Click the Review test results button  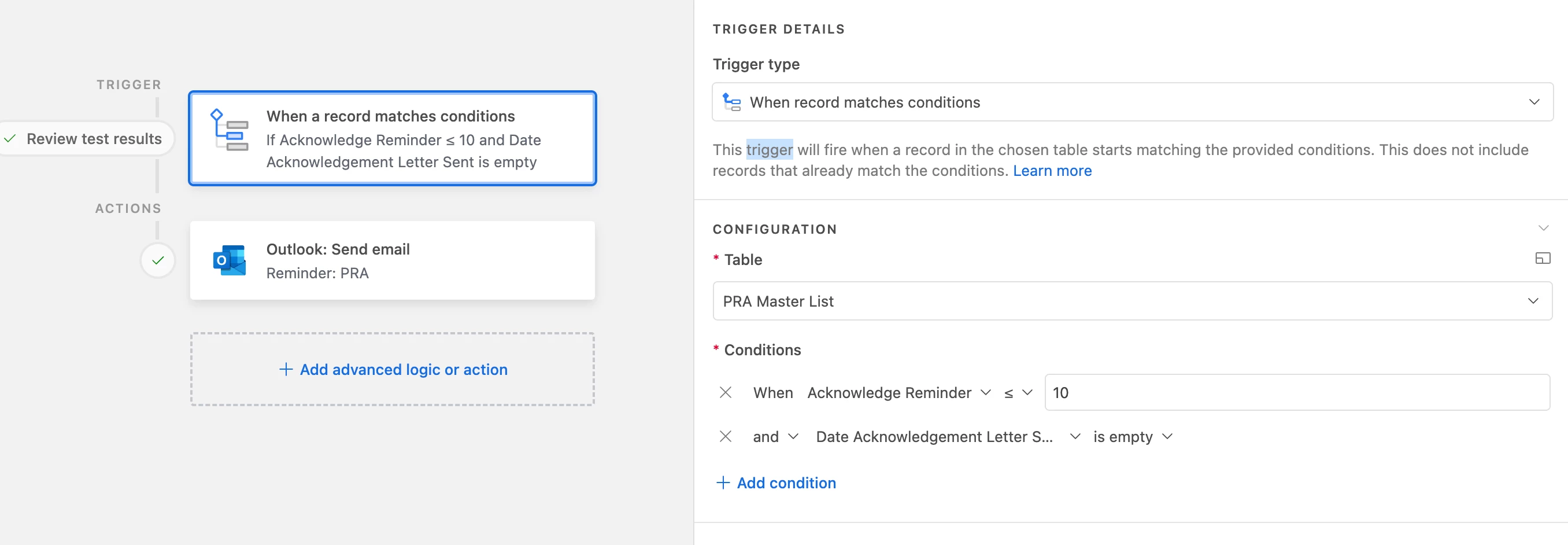coord(86,139)
